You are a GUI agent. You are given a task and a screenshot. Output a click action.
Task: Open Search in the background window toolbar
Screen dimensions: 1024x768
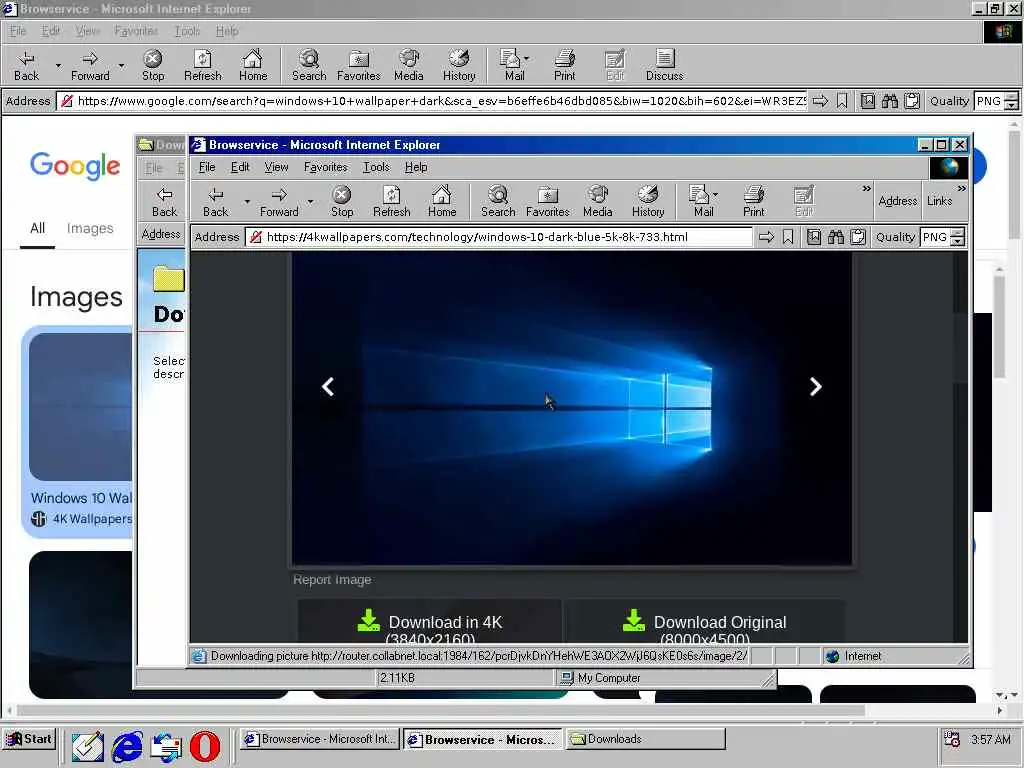pyautogui.click(x=309, y=65)
